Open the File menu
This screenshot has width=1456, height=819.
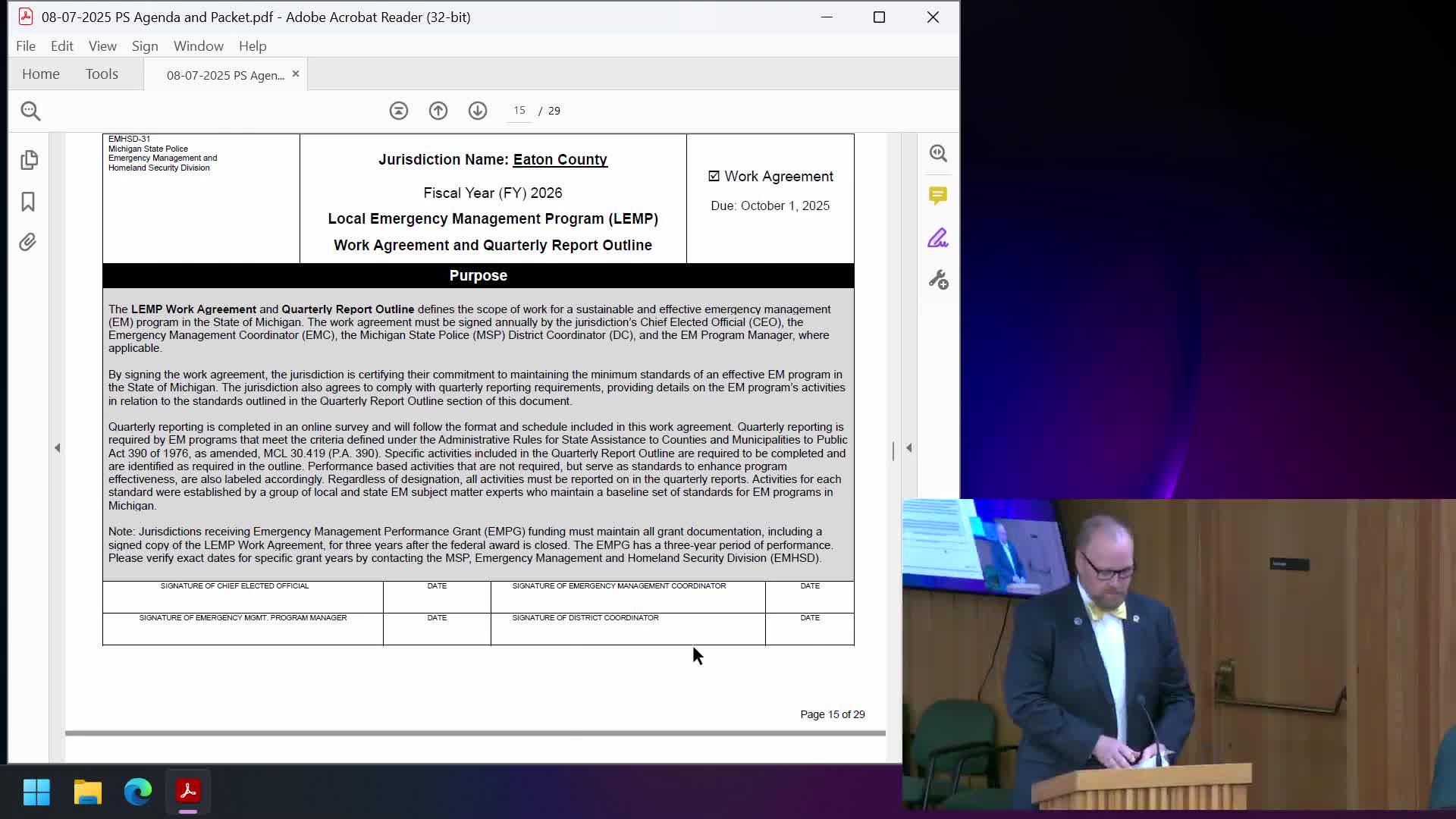(26, 46)
